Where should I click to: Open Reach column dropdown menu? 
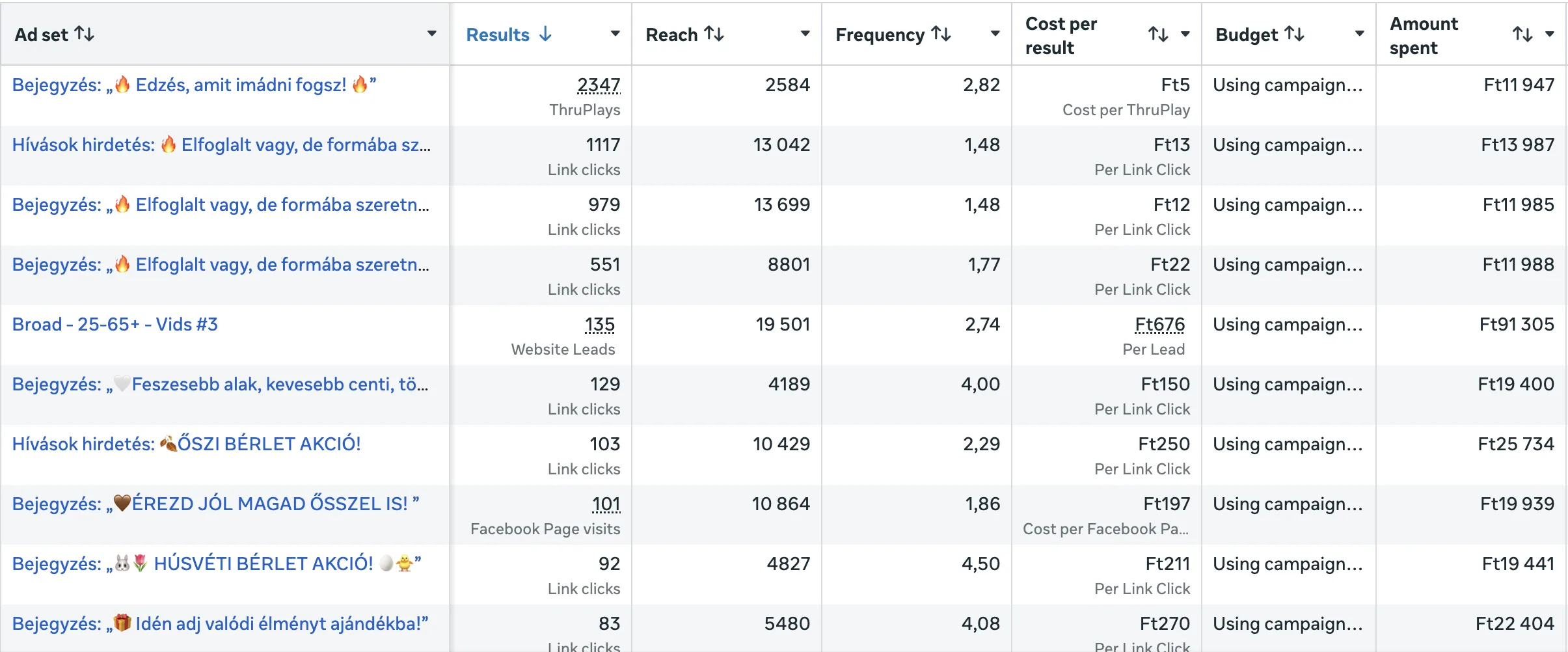(x=805, y=34)
